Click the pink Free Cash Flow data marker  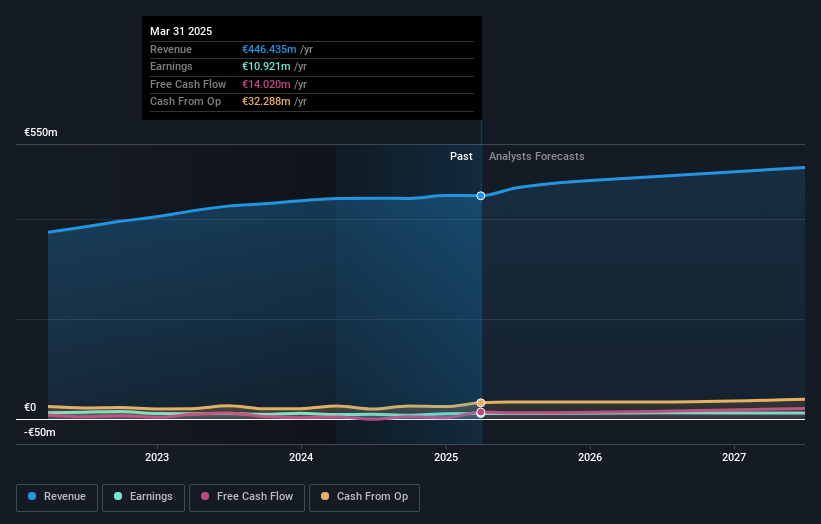pos(481,412)
